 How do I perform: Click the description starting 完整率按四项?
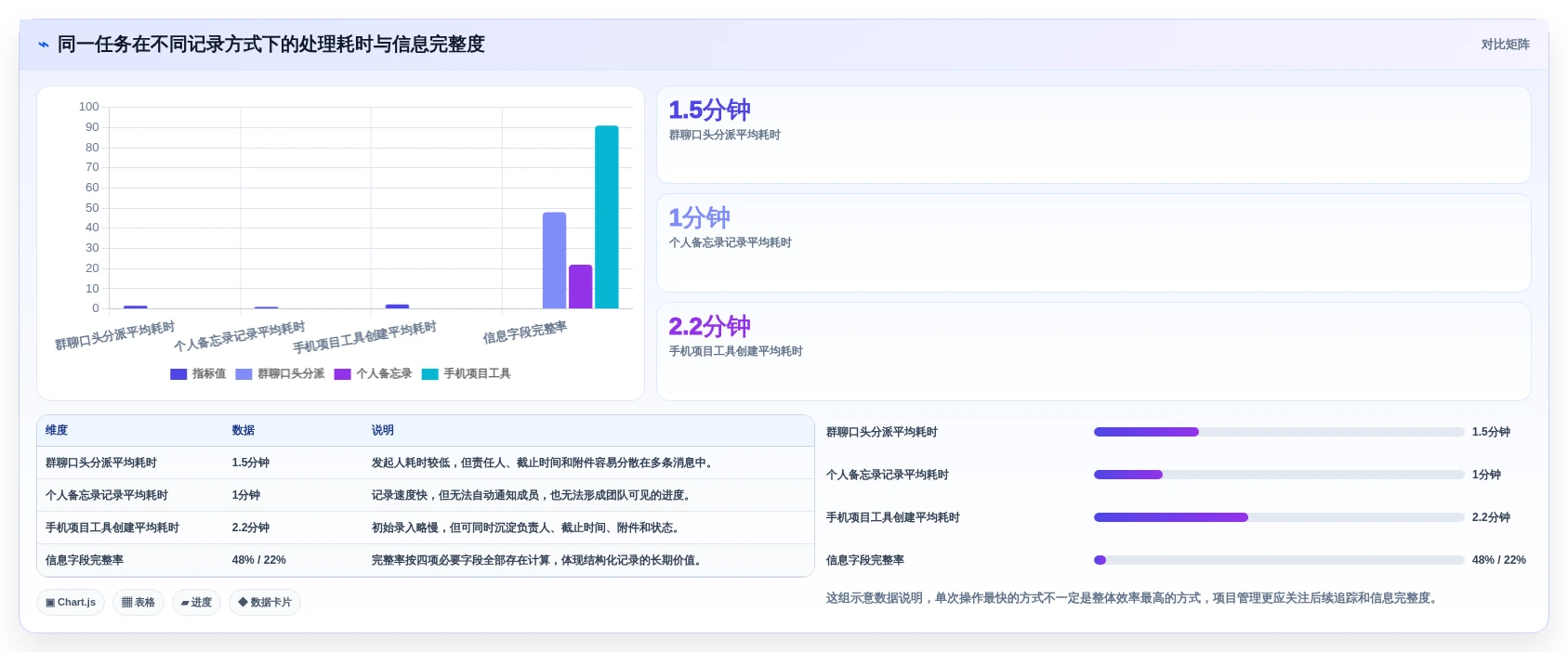[539, 560]
